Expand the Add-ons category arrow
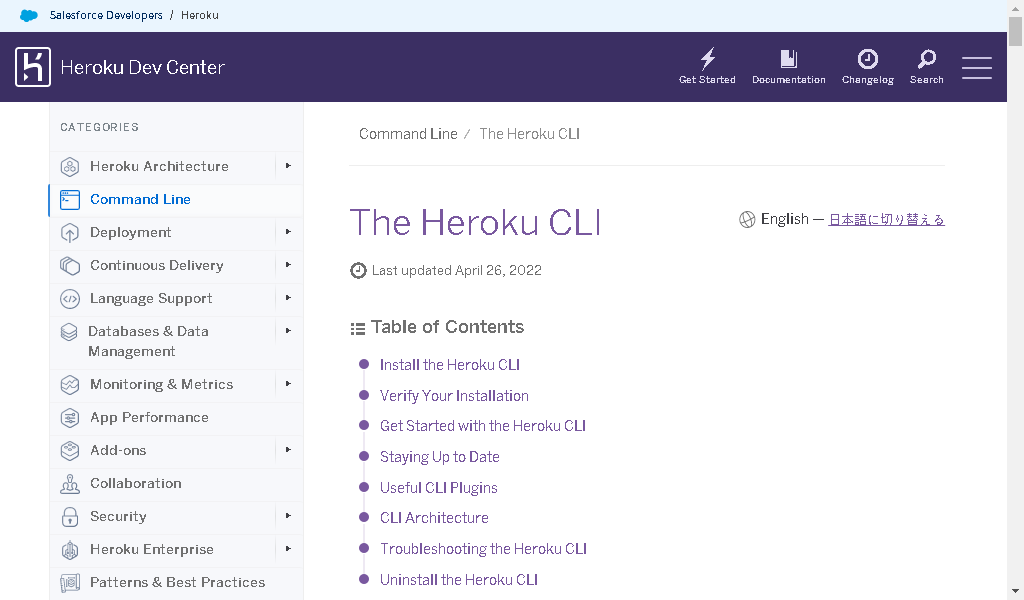The height and width of the screenshot is (600, 1024). [288, 449]
